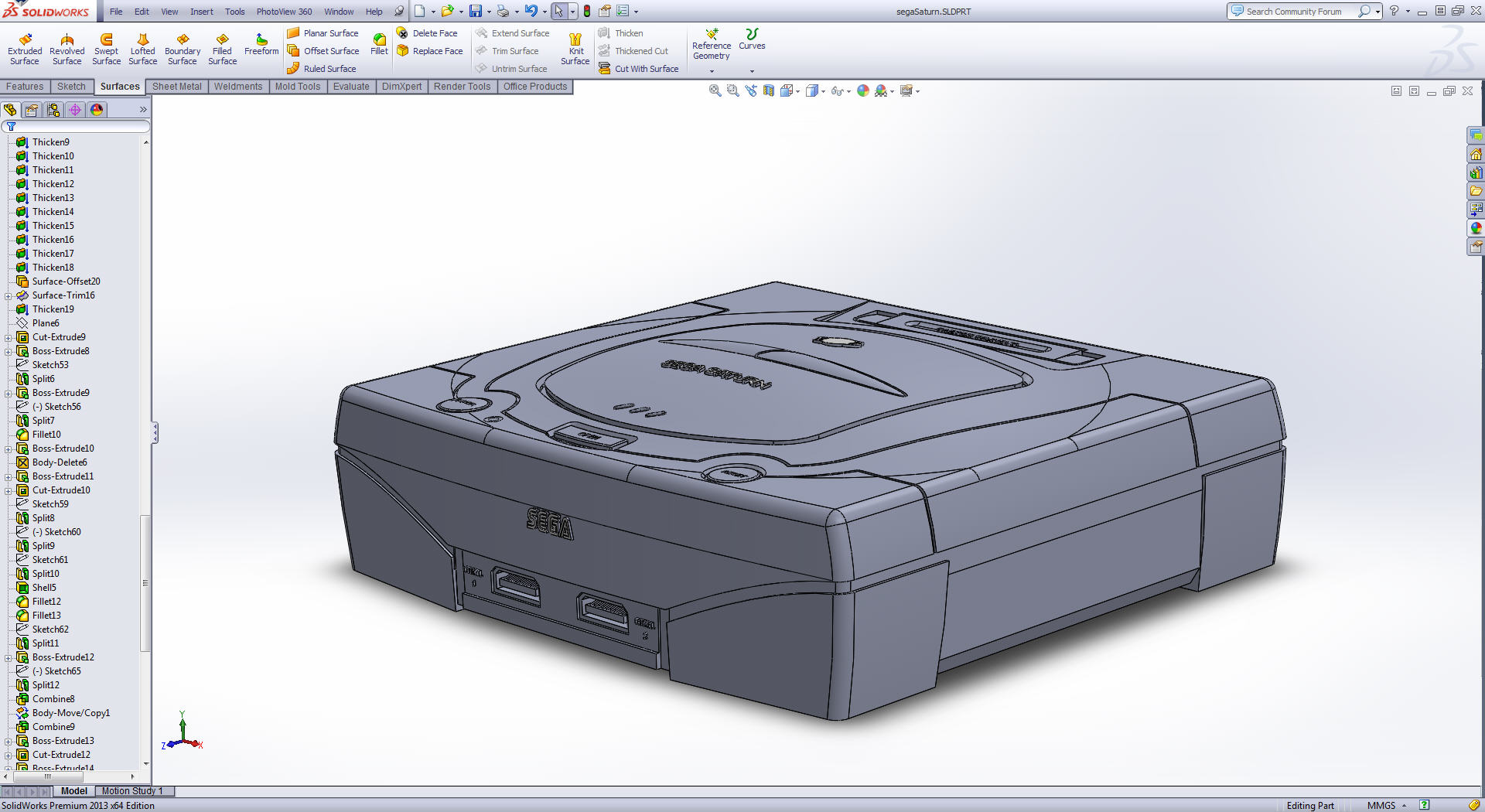Click the Save icon in the toolbar
This screenshot has width=1485, height=812.
pyautogui.click(x=476, y=11)
